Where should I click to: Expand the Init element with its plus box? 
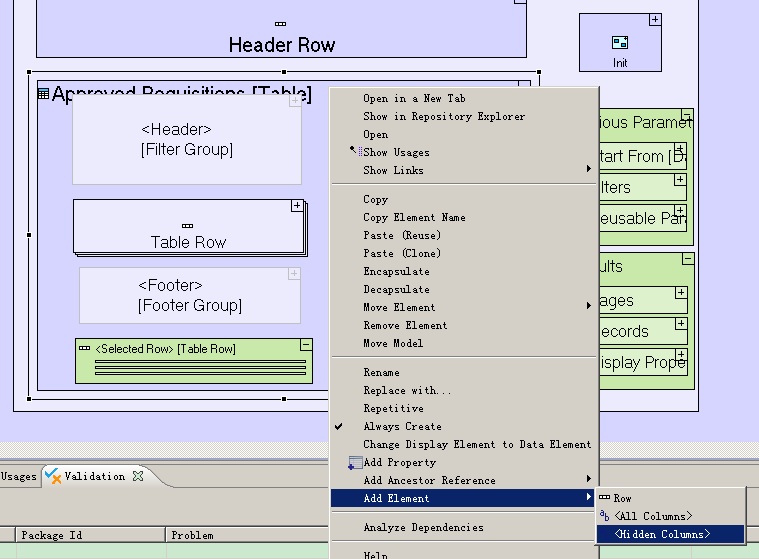click(x=655, y=20)
